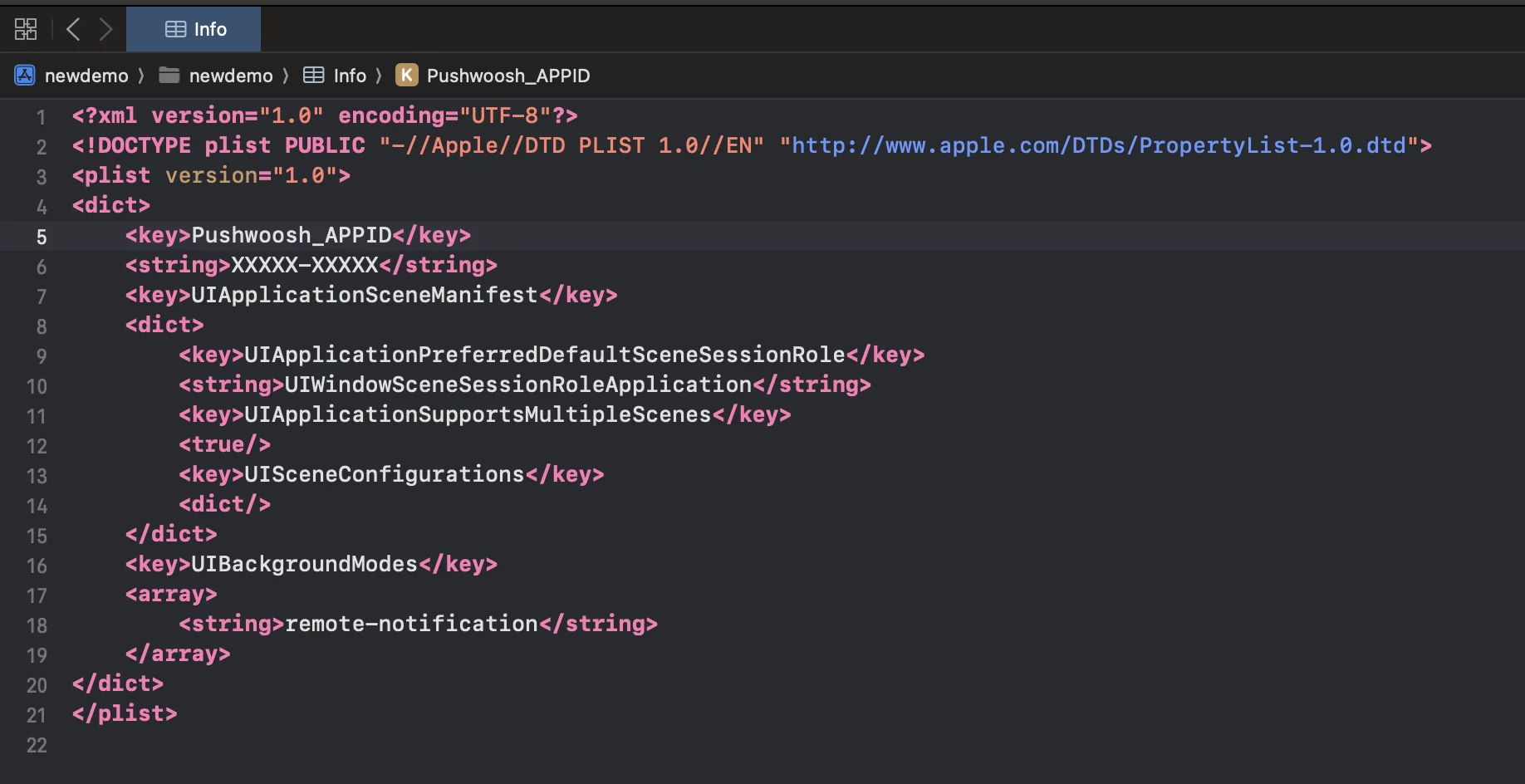Go back with the left chevron
The height and width of the screenshot is (784, 1525).
(73, 29)
